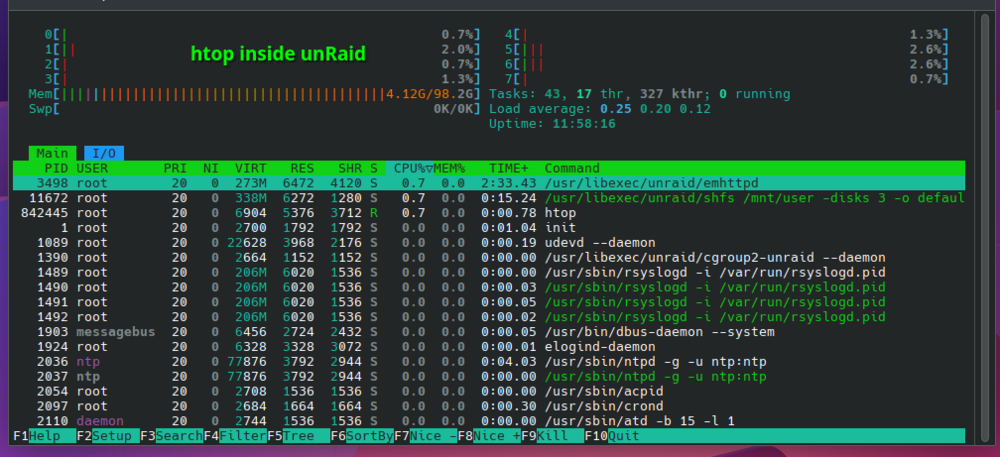Sort by USER column header
Viewport: 1000px width, 457px height.
[x=92, y=168]
